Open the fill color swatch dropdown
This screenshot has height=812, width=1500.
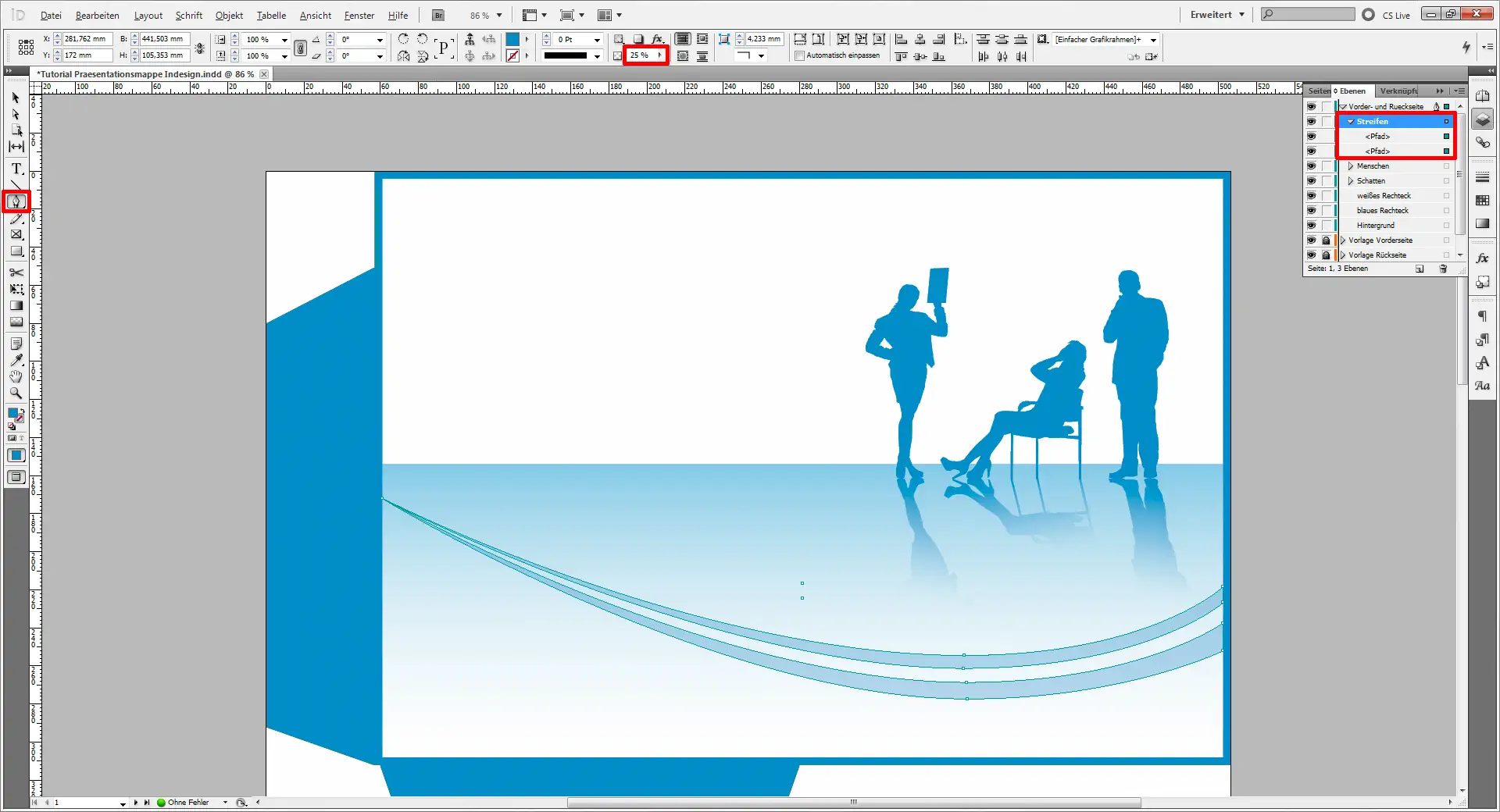(527, 39)
